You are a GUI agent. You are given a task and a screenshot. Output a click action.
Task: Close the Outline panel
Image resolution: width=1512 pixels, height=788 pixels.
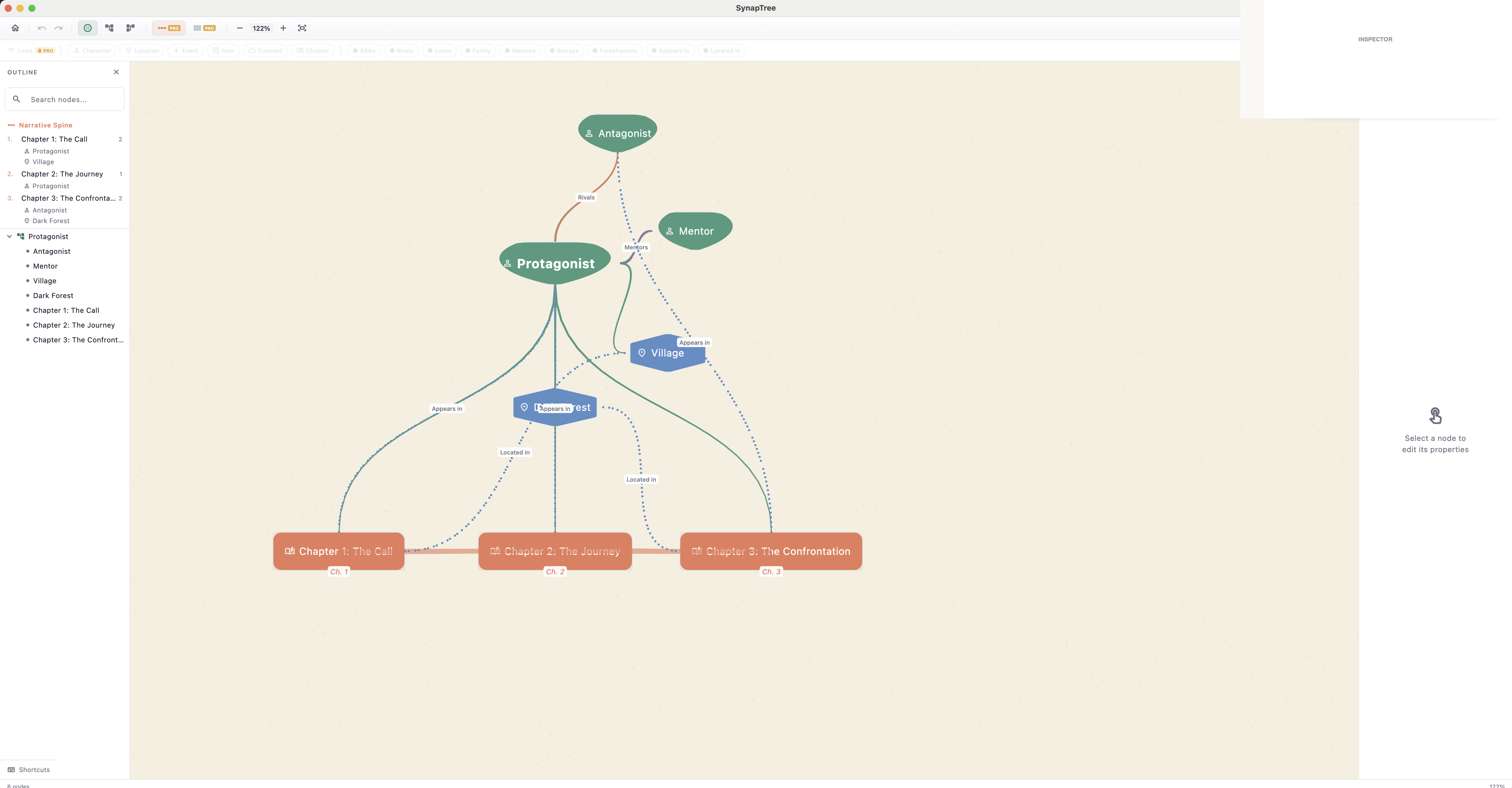pos(116,72)
